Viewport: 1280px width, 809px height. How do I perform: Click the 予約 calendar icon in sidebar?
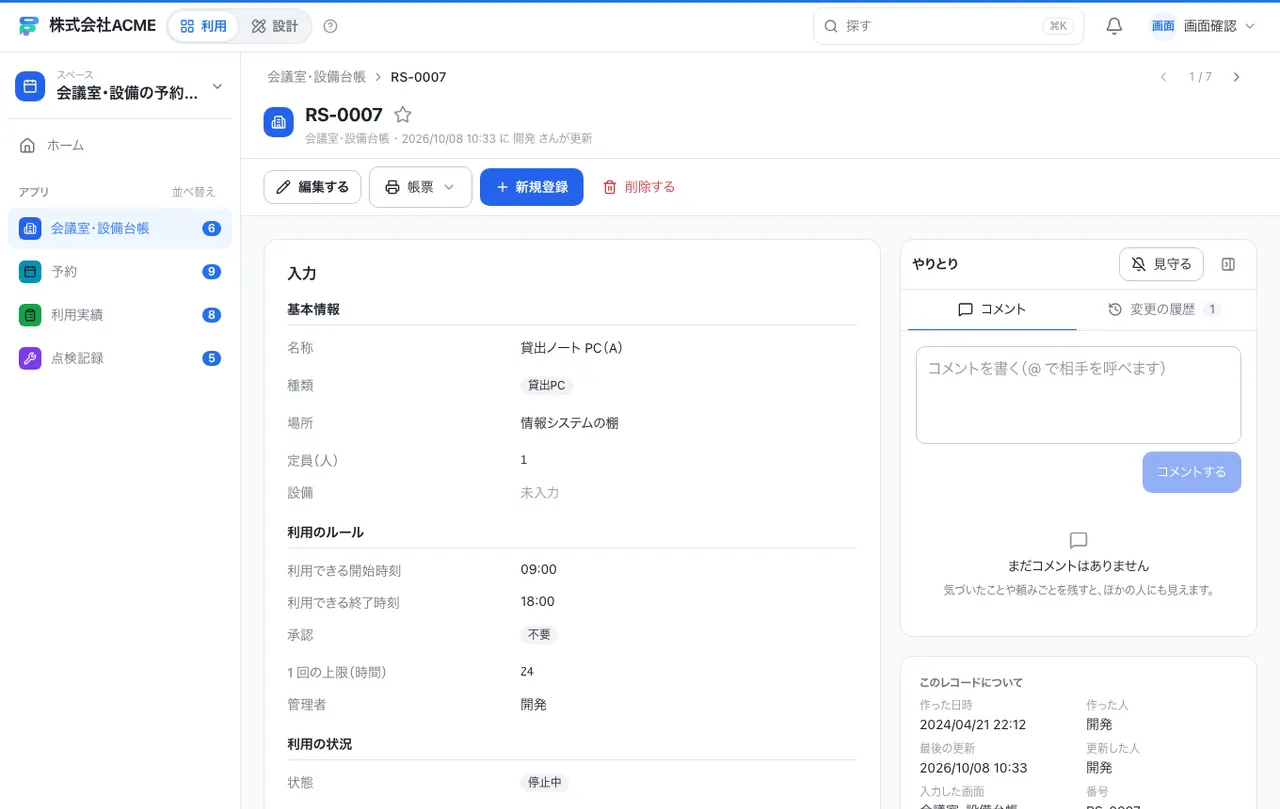click(30, 271)
